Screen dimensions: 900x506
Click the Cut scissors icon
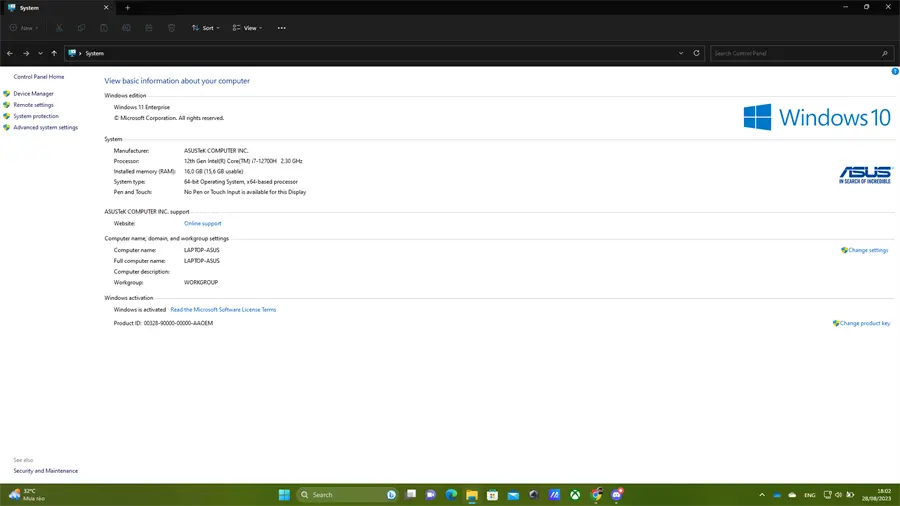59,28
